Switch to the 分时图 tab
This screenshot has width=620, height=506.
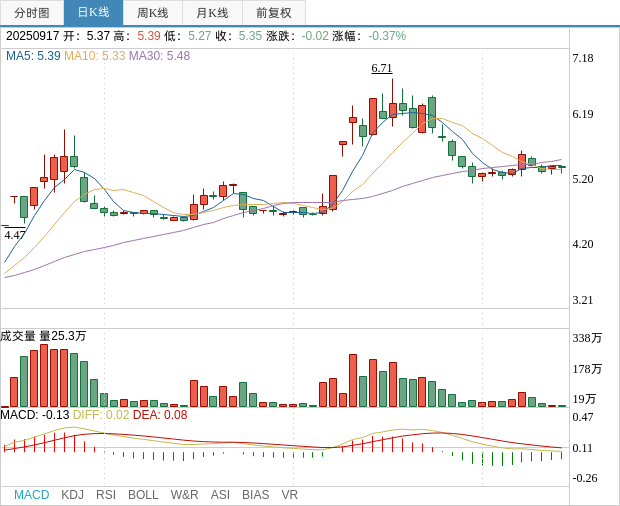(32, 13)
